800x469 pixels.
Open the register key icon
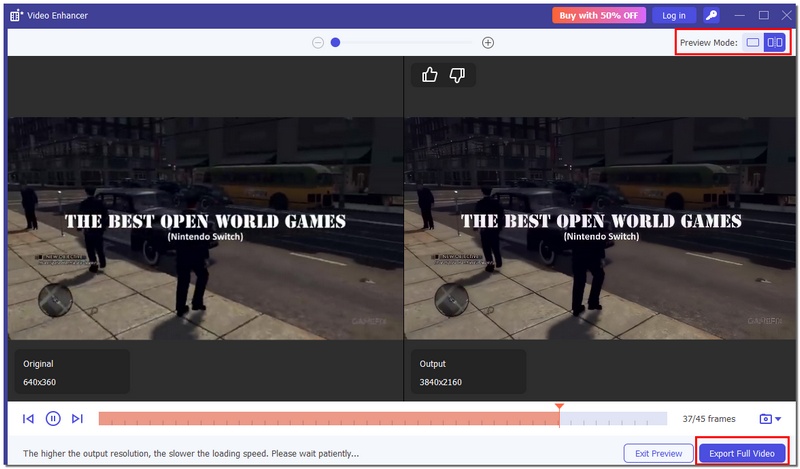pyautogui.click(x=711, y=15)
